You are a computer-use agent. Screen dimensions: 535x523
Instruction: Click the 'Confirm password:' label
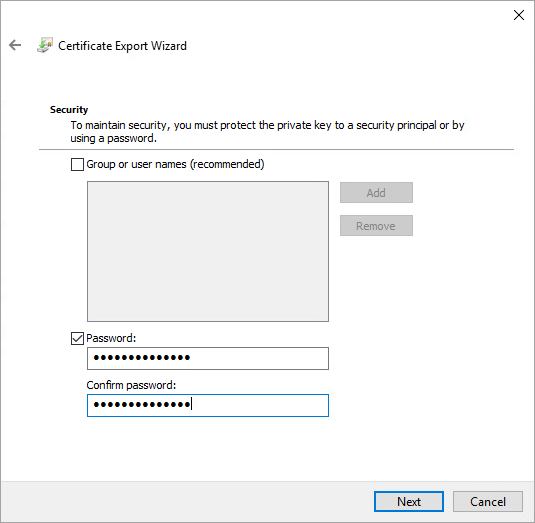131,385
